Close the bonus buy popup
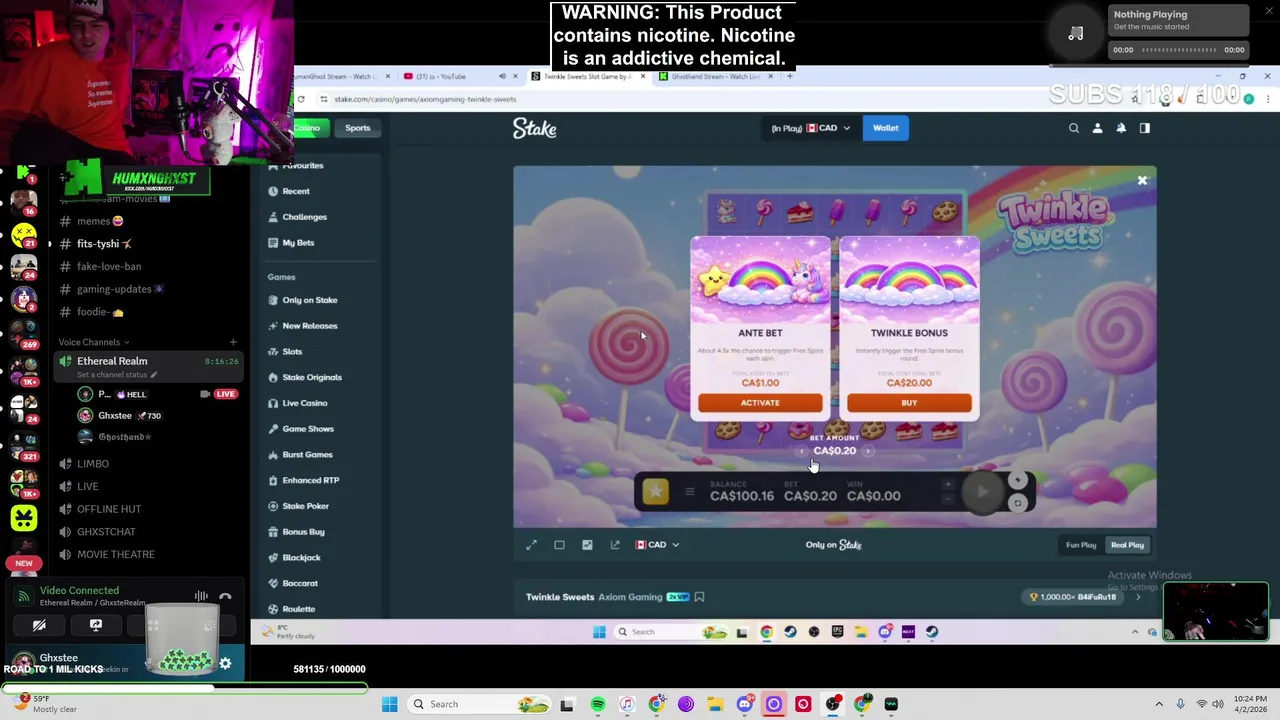 tap(1142, 181)
